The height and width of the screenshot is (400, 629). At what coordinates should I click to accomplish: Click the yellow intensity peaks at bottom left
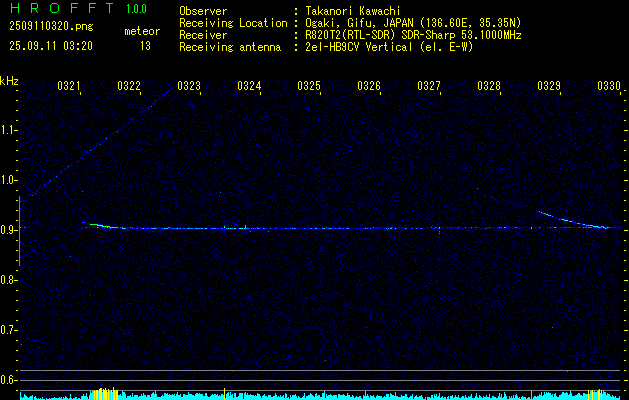[105, 393]
